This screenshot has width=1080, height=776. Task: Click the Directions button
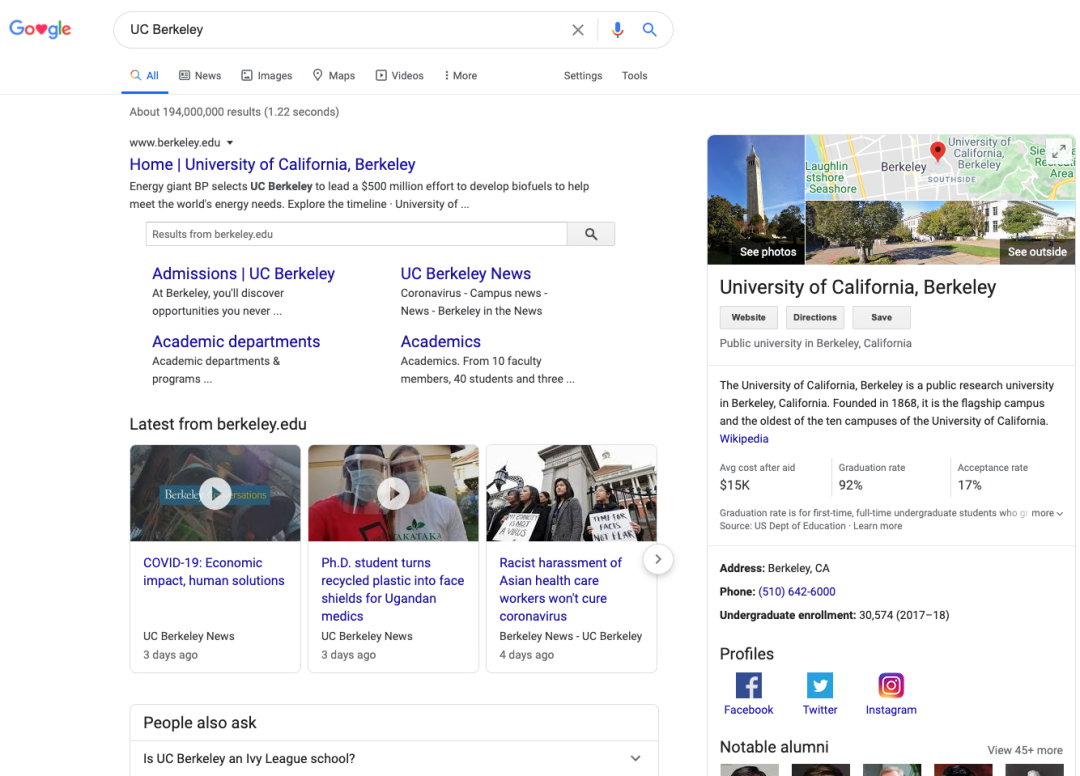[x=815, y=317]
